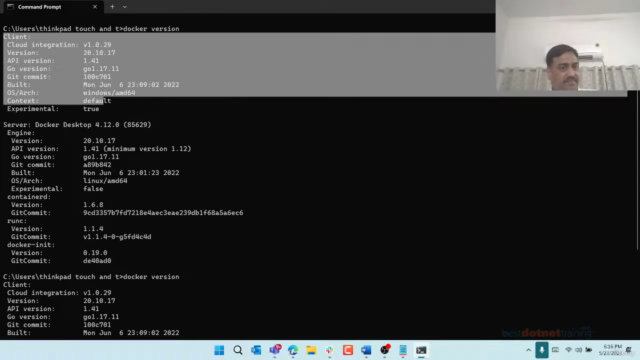
Task: Launch Microsoft Edge from the taskbar
Action: click(293, 350)
